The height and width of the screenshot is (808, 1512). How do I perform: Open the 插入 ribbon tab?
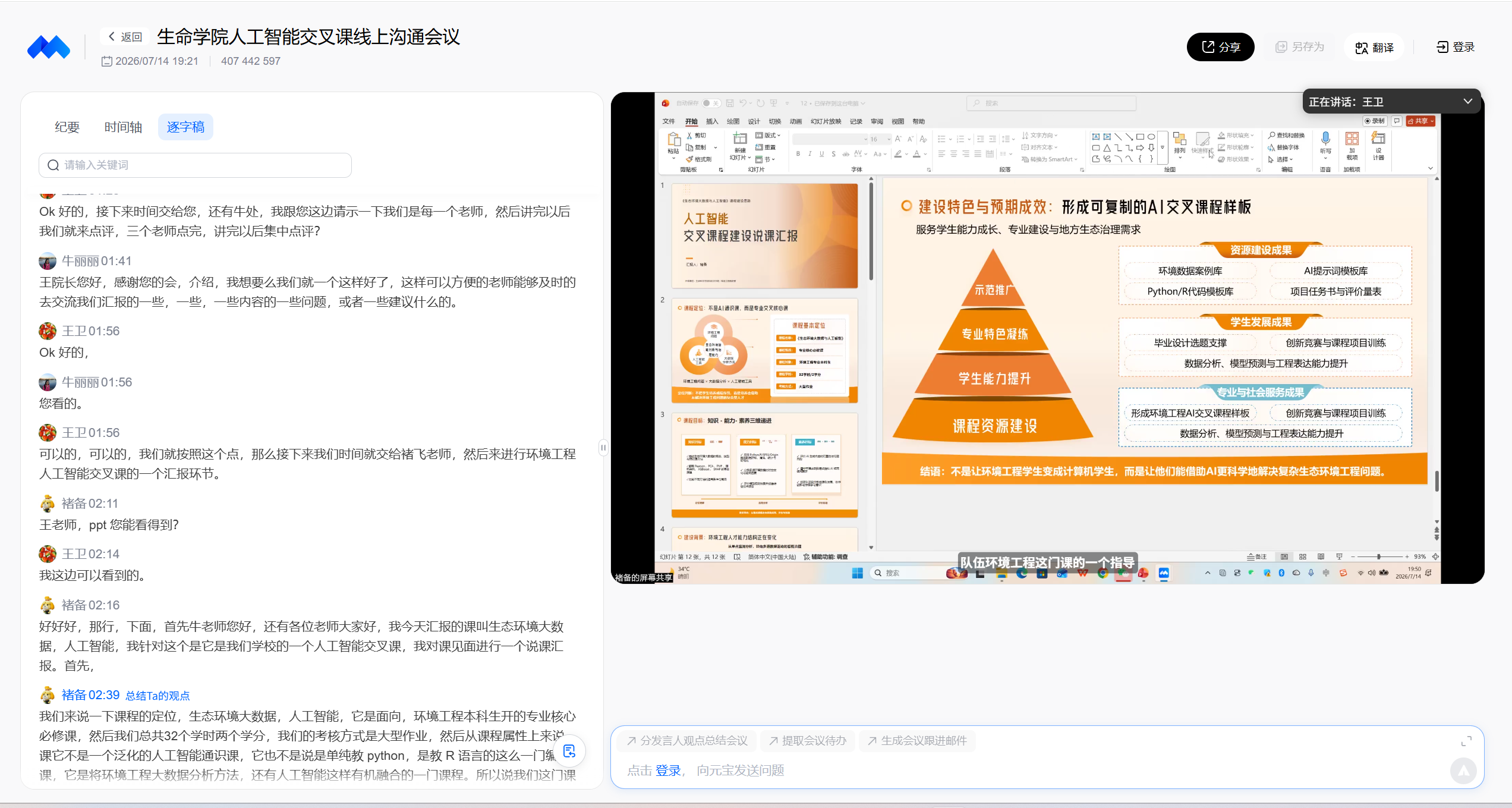point(712,121)
